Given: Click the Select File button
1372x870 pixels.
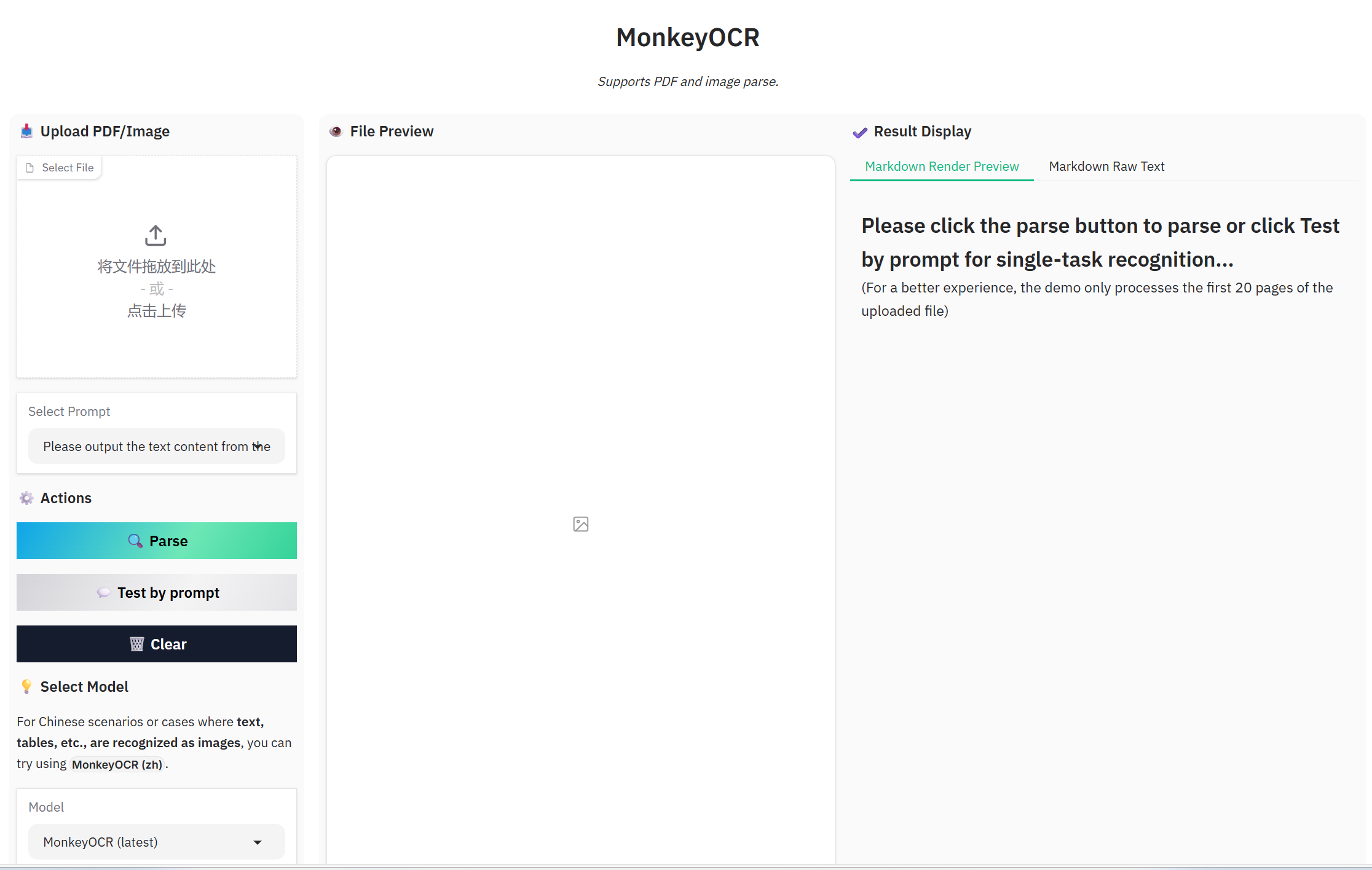Looking at the screenshot, I should [59, 167].
